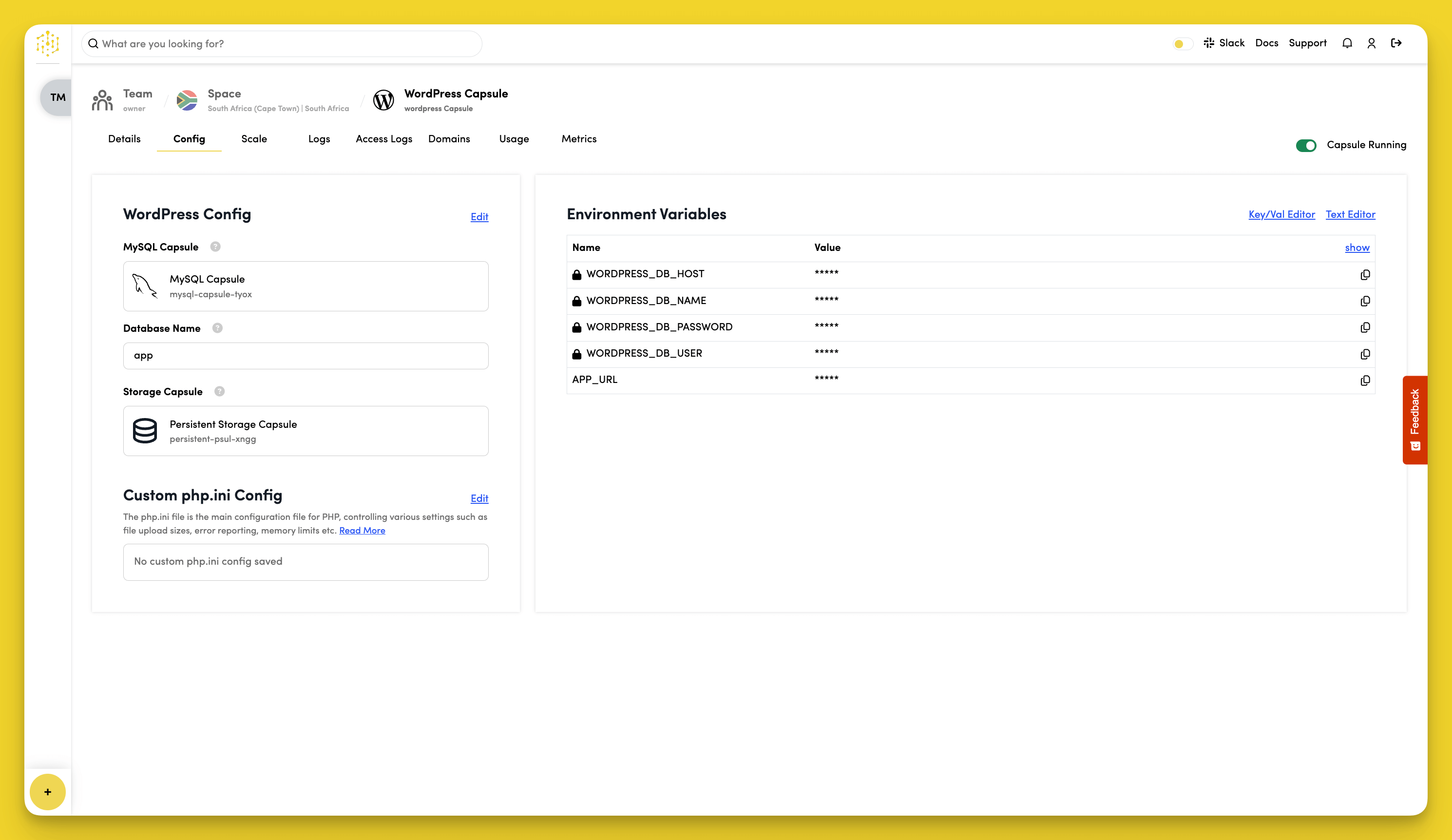
Task: Copy the WORDPRESS_DB_HOST value
Action: point(1365,274)
